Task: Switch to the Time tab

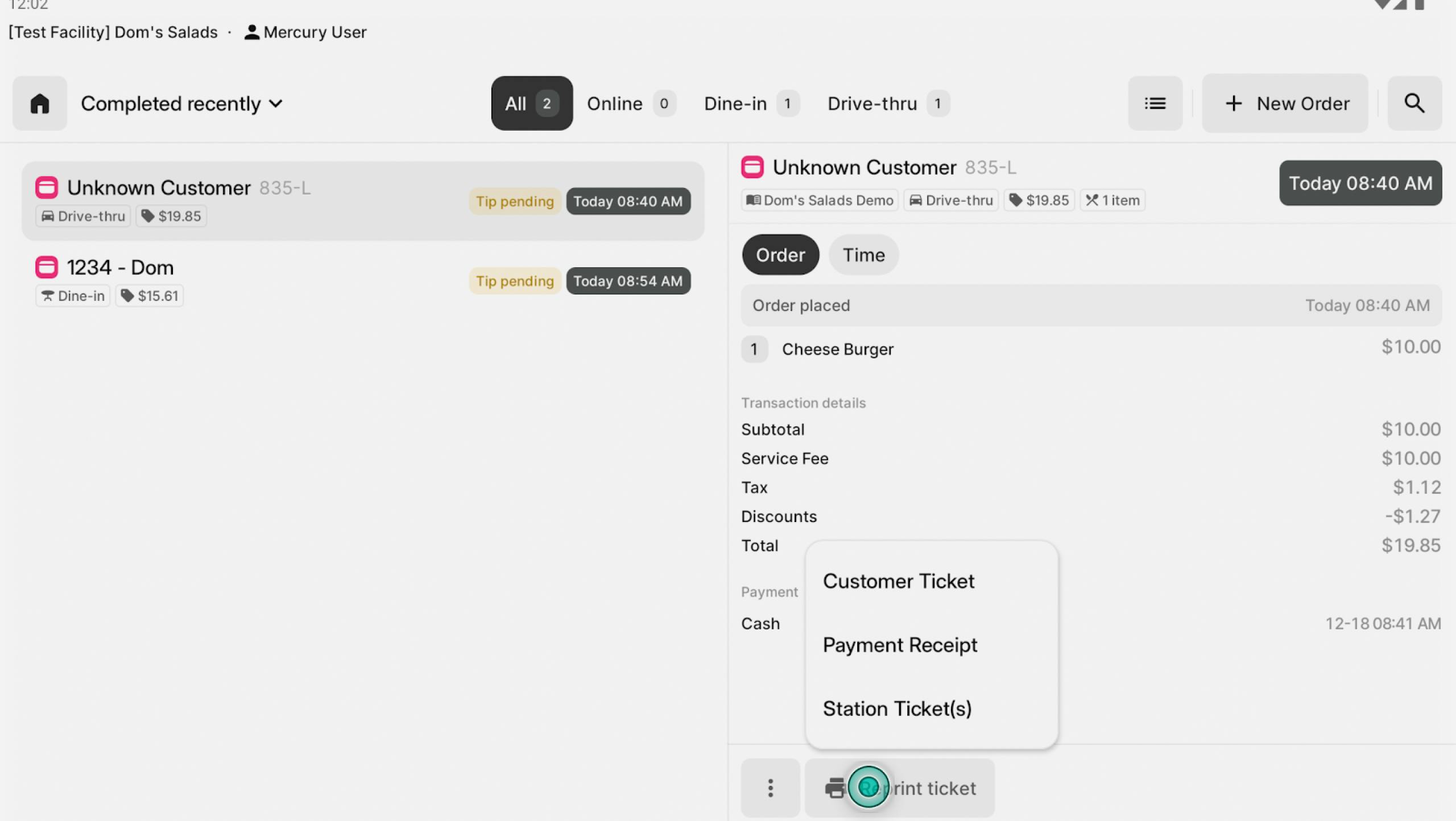Action: click(863, 255)
